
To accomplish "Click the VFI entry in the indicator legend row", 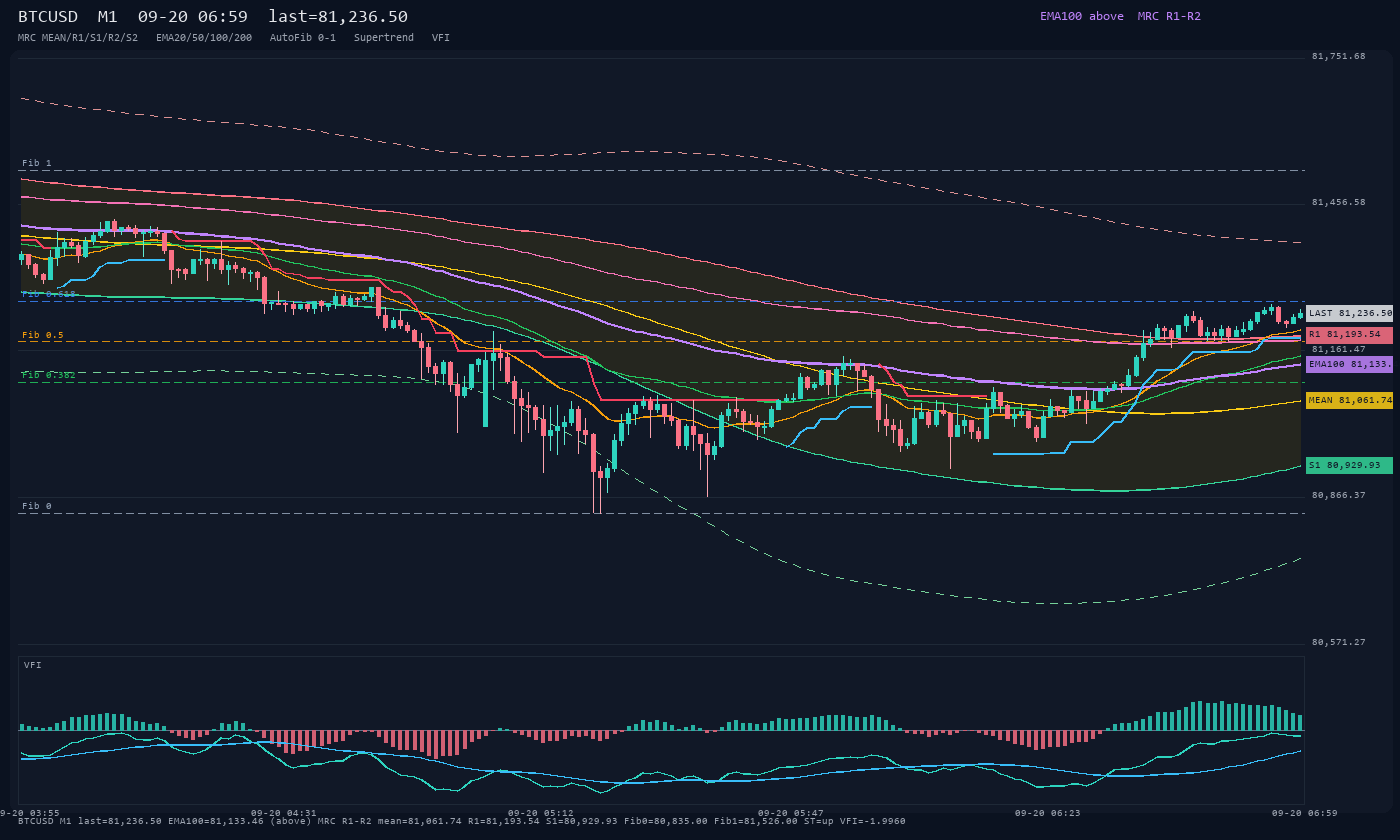I will (441, 37).
